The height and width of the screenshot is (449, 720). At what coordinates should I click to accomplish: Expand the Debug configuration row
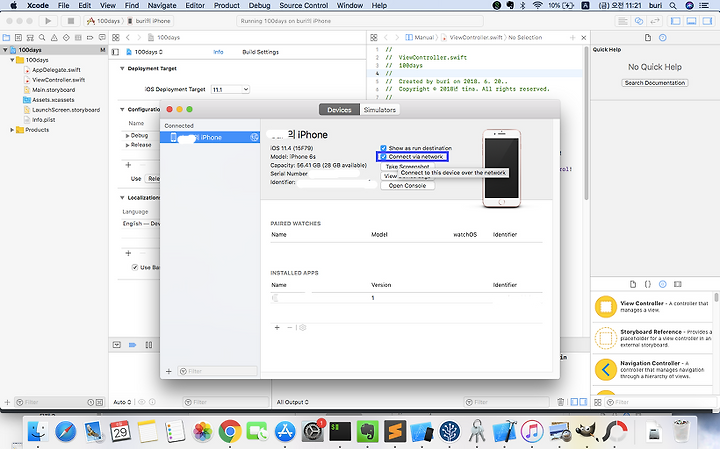(x=127, y=136)
